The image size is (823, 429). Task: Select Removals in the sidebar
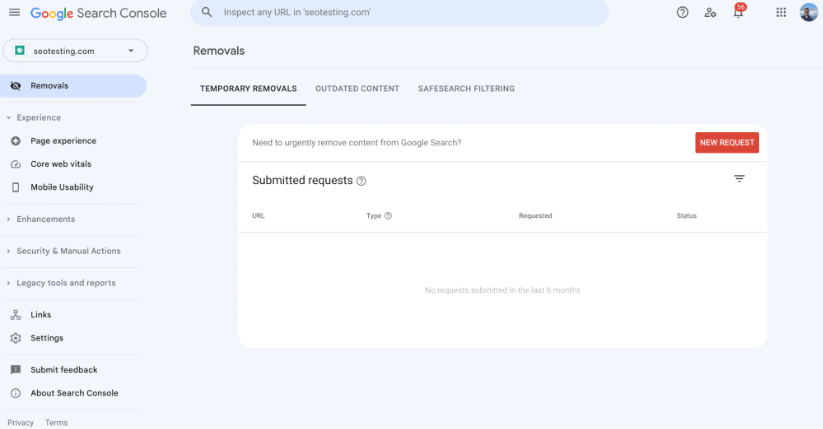pos(73,86)
